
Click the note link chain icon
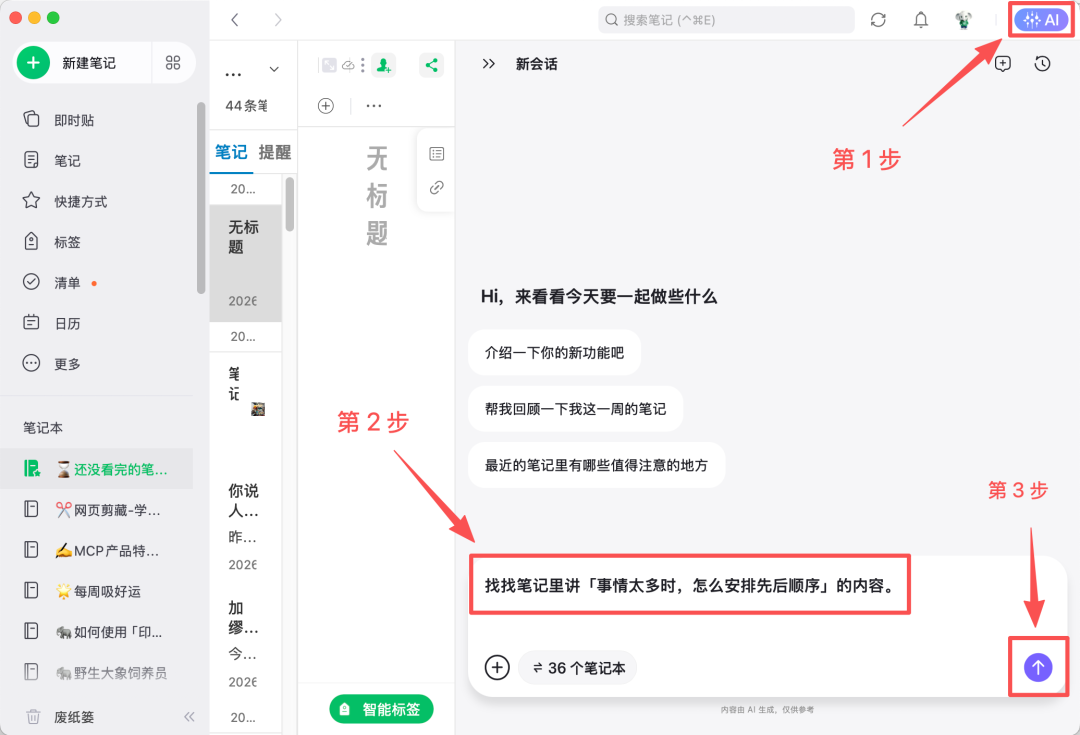click(x=437, y=187)
